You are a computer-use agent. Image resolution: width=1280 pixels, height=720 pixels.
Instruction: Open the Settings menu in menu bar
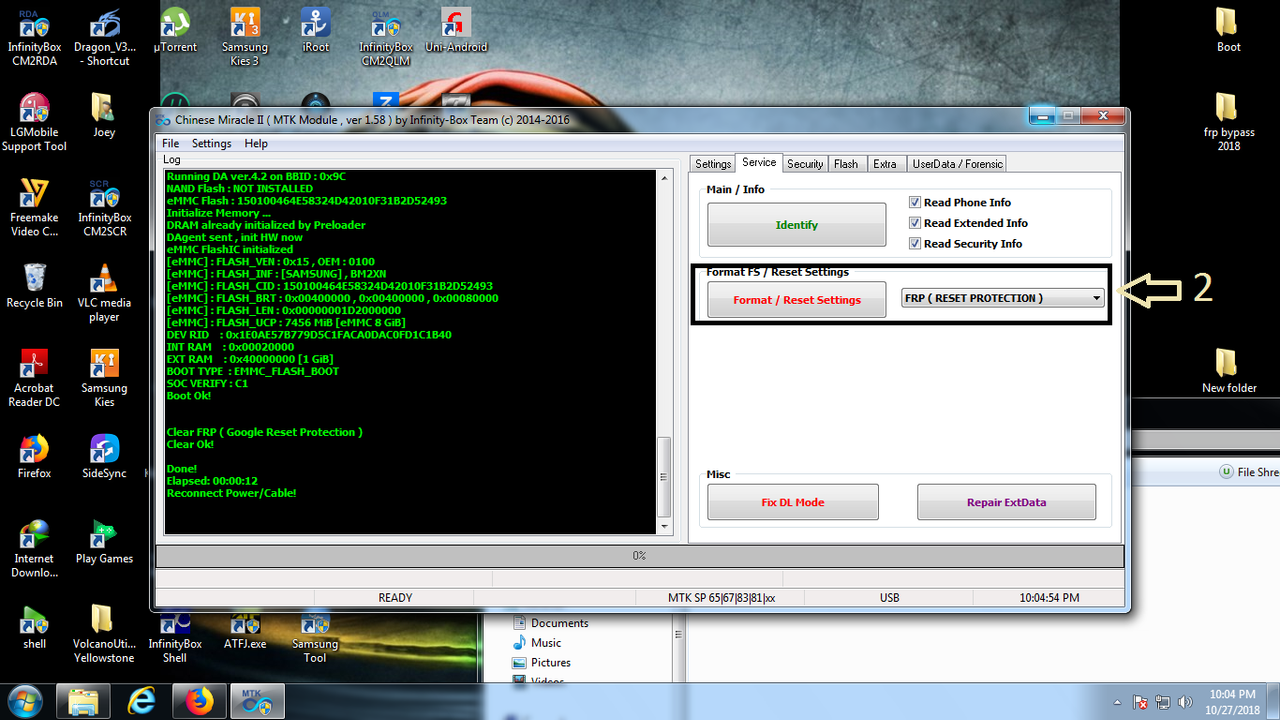212,144
